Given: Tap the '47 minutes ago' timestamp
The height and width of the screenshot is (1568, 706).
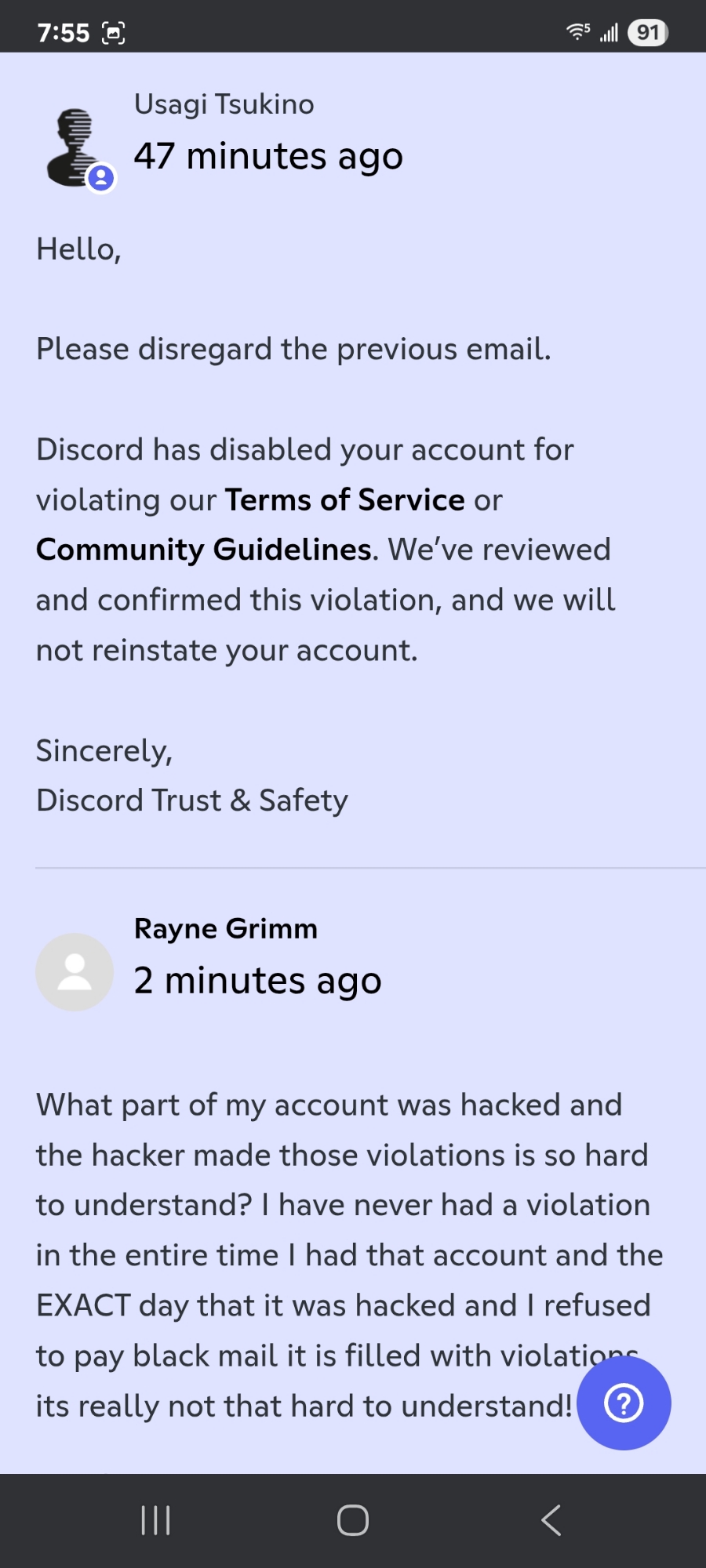Looking at the screenshot, I should pyautogui.click(x=268, y=156).
